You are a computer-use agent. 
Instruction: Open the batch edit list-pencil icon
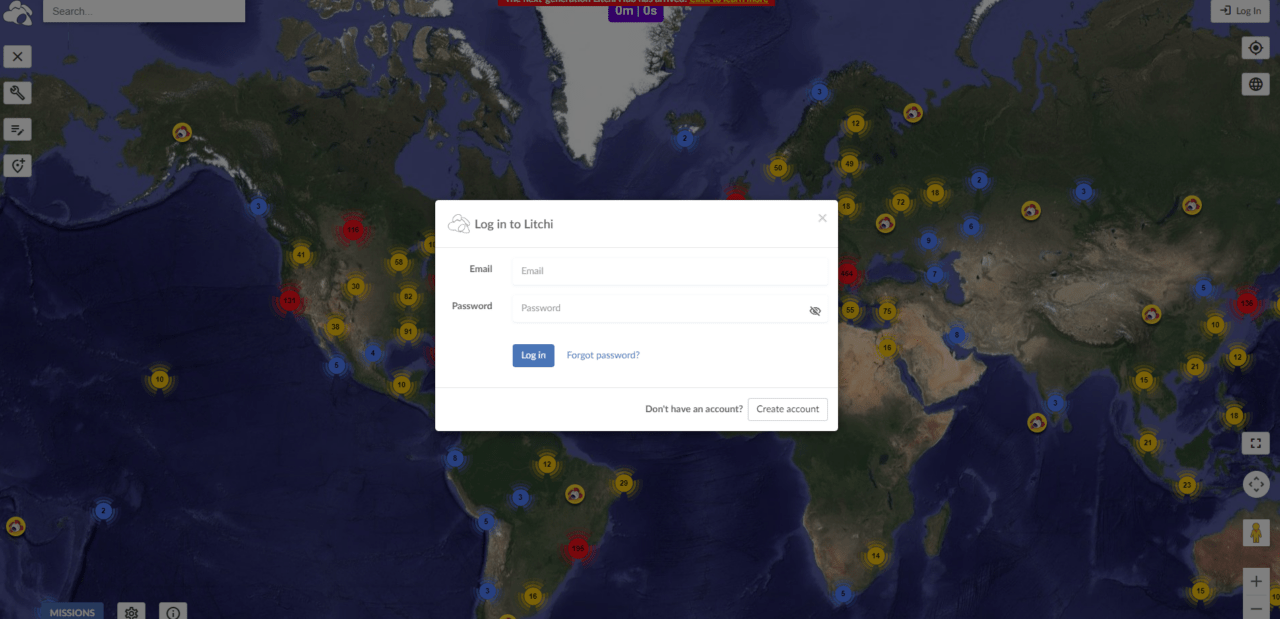[x=17, y=129]
